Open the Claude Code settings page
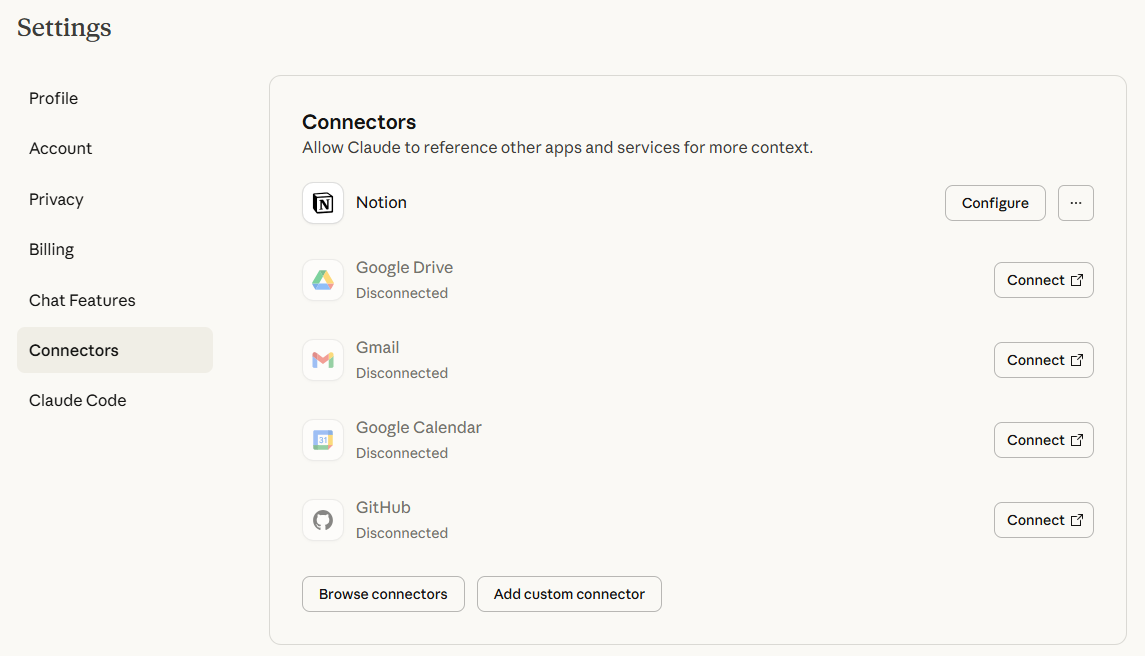The height and width of the screenshot is (656, 1145). tap(78, 400)
